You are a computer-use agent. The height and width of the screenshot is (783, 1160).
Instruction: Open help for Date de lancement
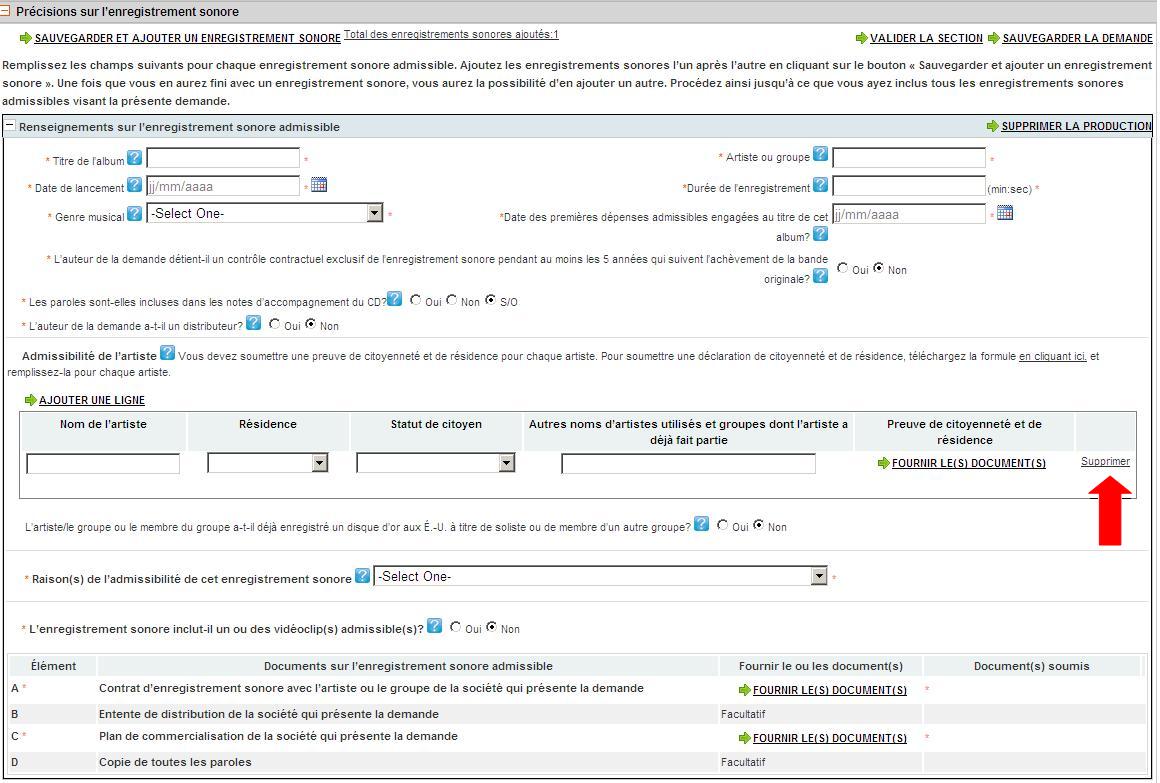pyautogui.click(x=134, y=185)
